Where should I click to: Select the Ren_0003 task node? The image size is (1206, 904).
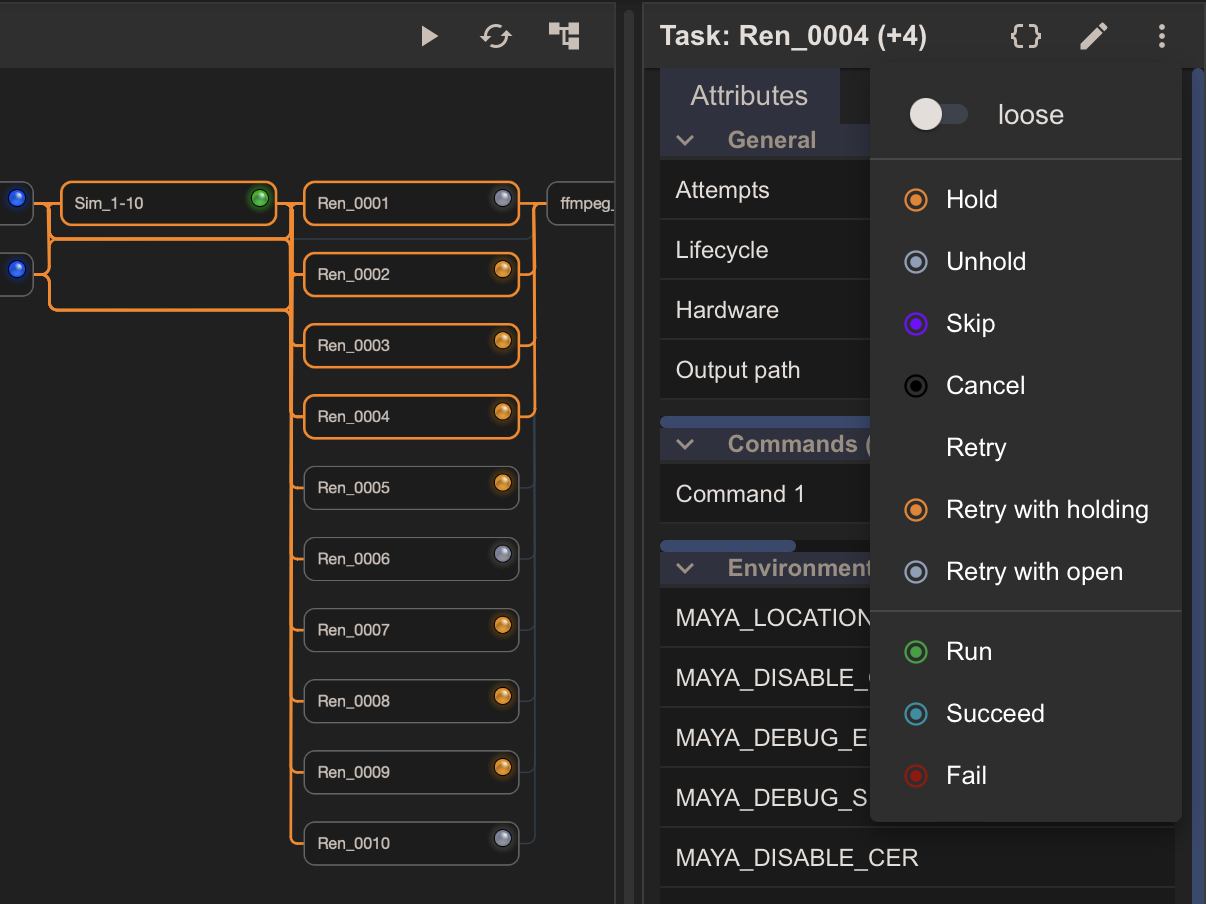tap(411, 345)
